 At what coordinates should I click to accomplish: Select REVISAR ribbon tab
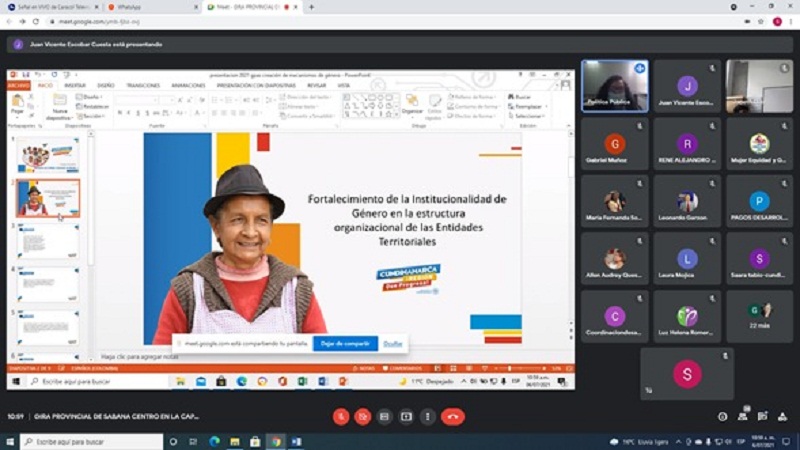[x=317, y=85]
